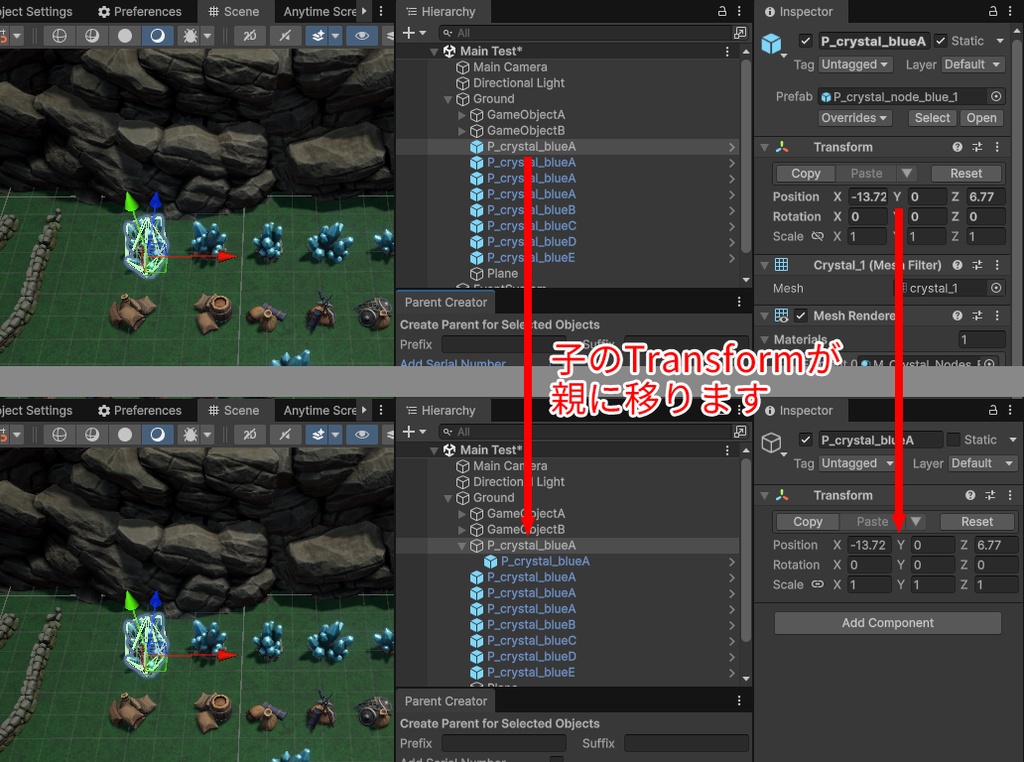Screen dimensions: 1024x762
Task: Open Untagged tag dropdown in lower Inspector
Action: pyautogui.click(x=857, y=464)
